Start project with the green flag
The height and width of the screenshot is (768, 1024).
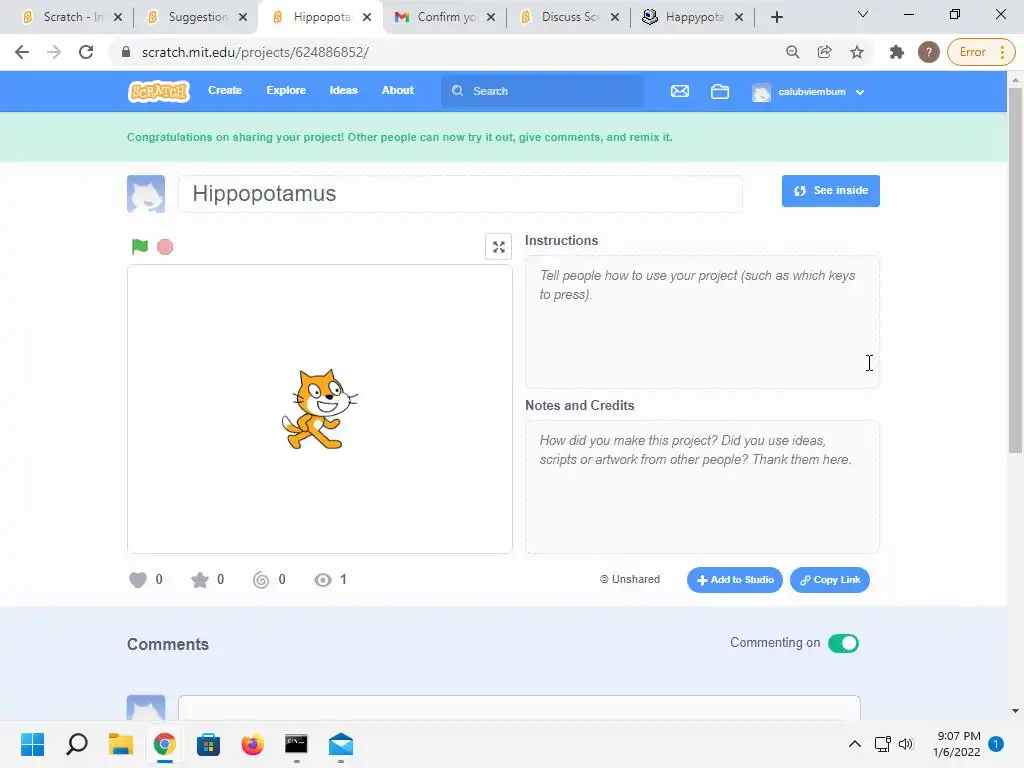pos(140,247)
